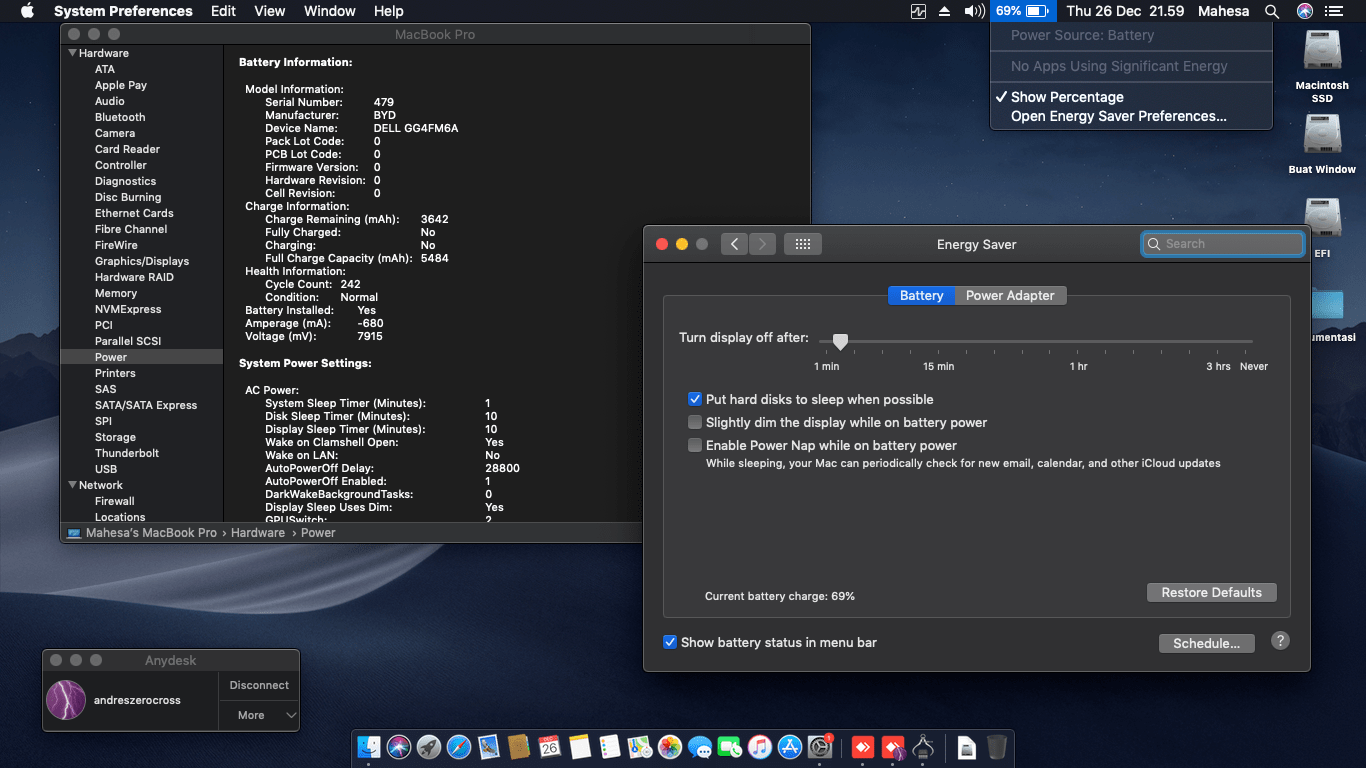Click date and time in menu bar
This screenshot has width=1366, height=768.
[1125, 11]
